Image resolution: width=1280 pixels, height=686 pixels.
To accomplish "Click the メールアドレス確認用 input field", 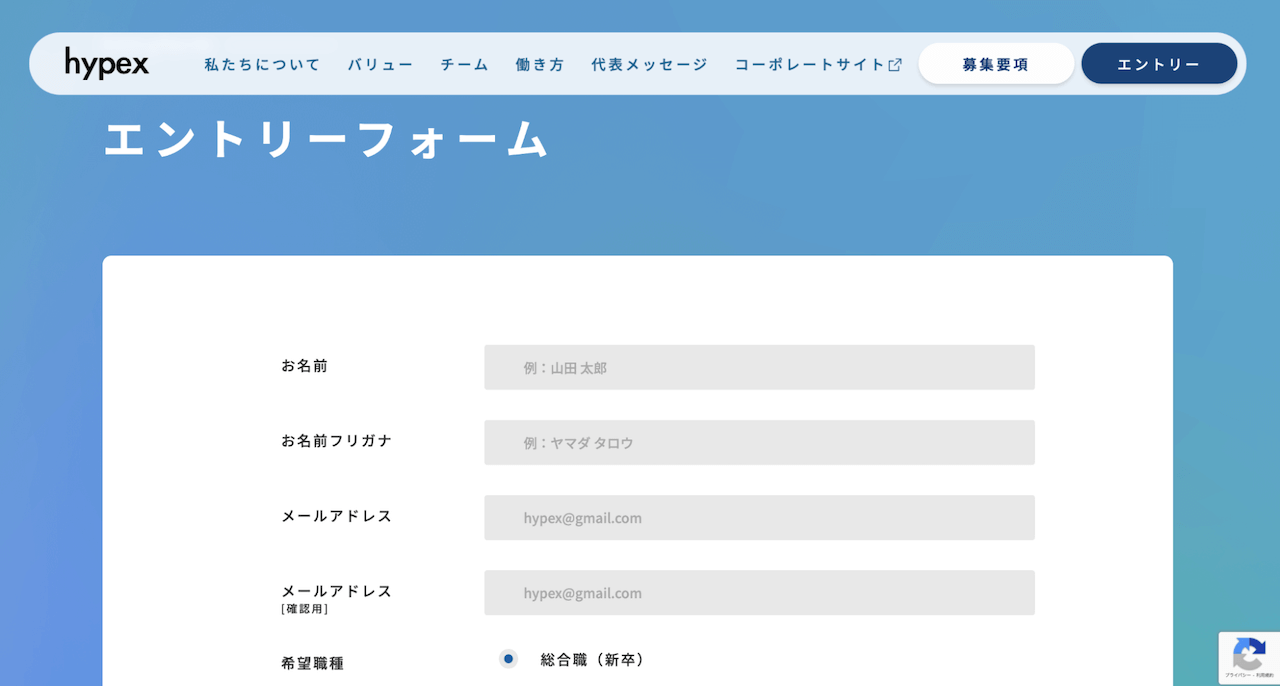I will pyautogui.click(x=759, y=592).
